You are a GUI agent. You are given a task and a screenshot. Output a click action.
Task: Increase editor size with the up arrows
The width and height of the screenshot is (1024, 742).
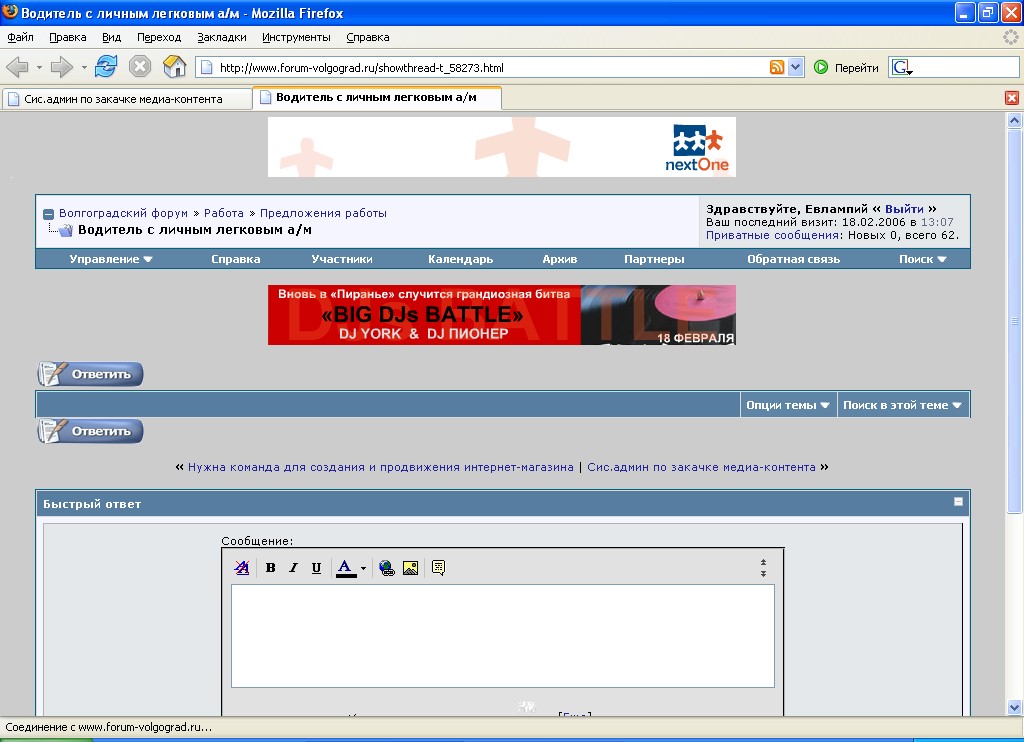click(x=763, y=562)
